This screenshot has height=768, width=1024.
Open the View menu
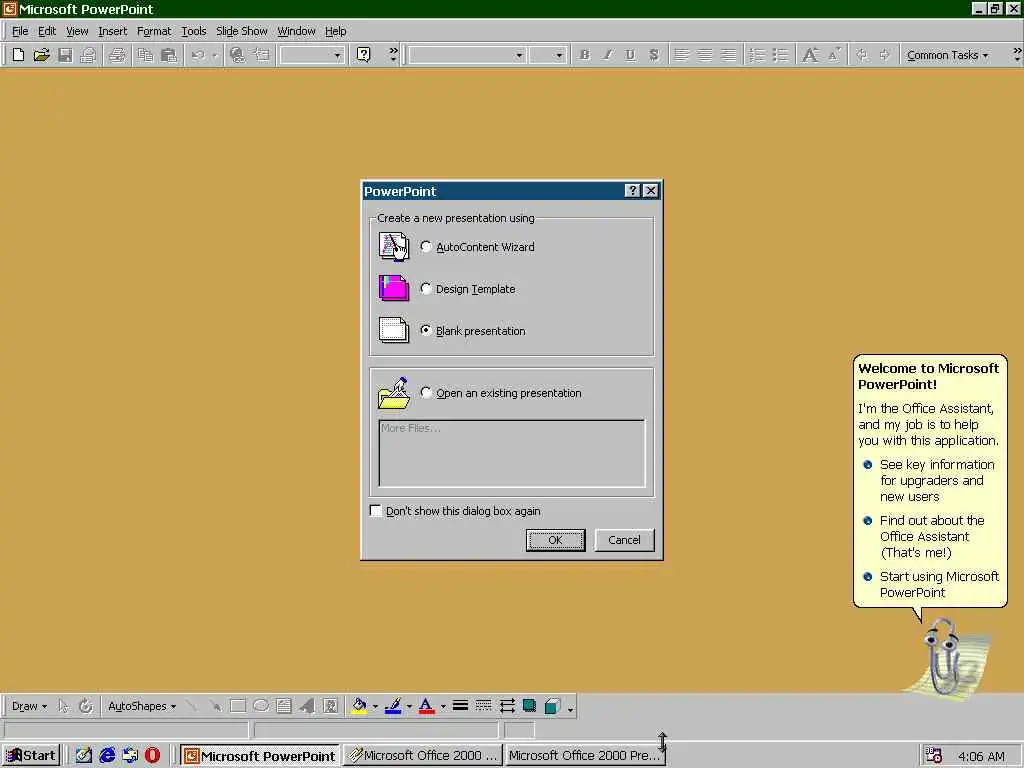pyautogui.click(x=77, y=31)
